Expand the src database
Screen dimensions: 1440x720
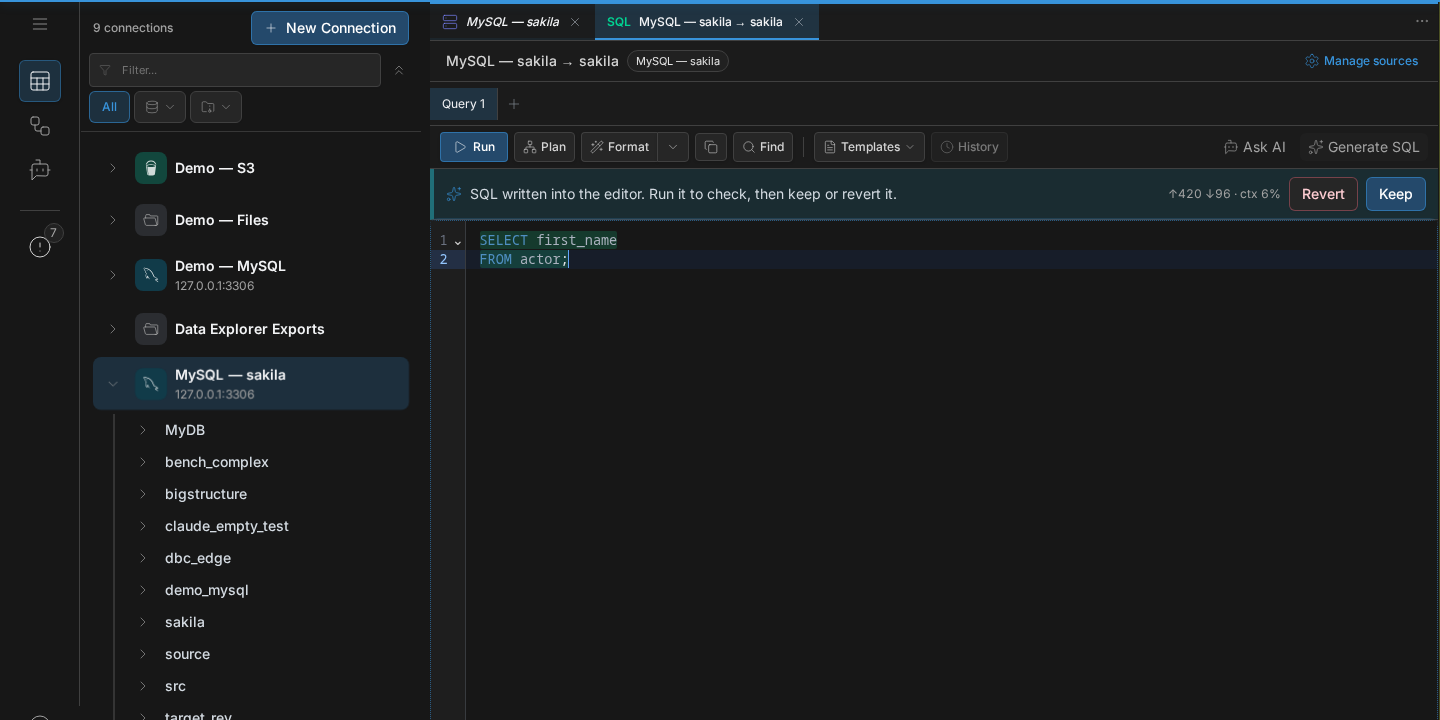(x=142, y=686)
